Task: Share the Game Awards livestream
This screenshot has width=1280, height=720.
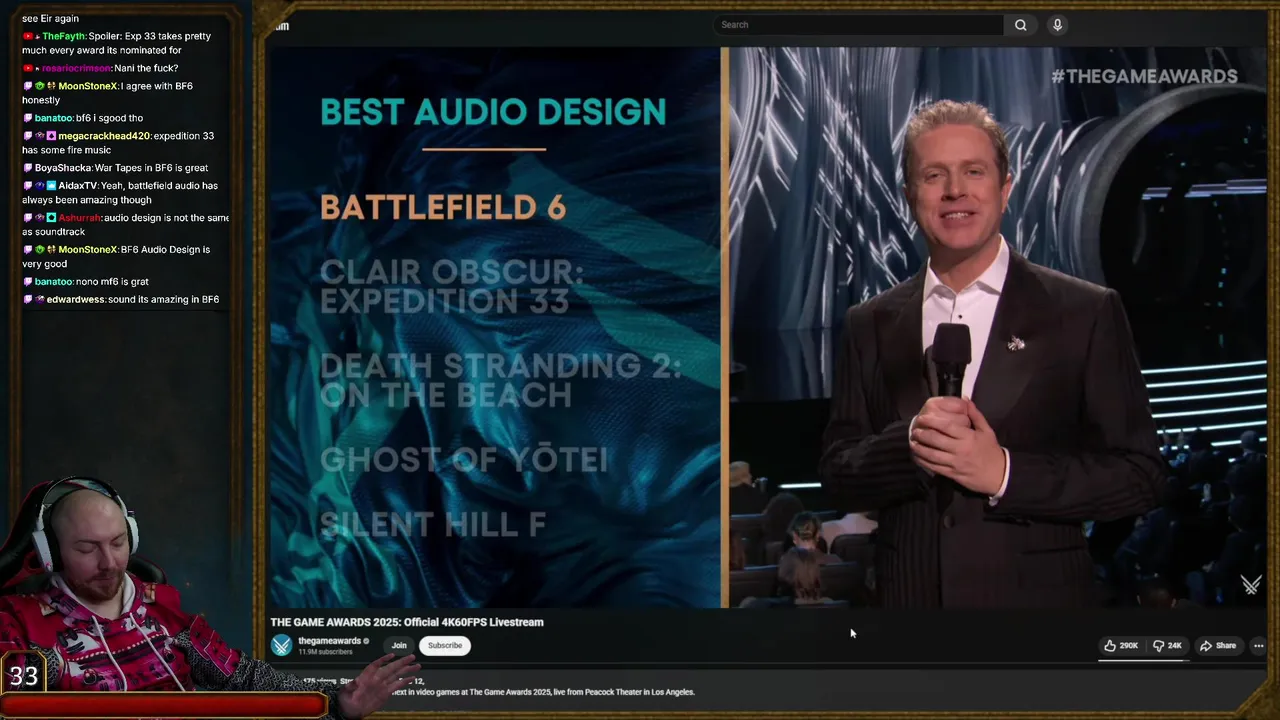Action: pos(1218,645)
